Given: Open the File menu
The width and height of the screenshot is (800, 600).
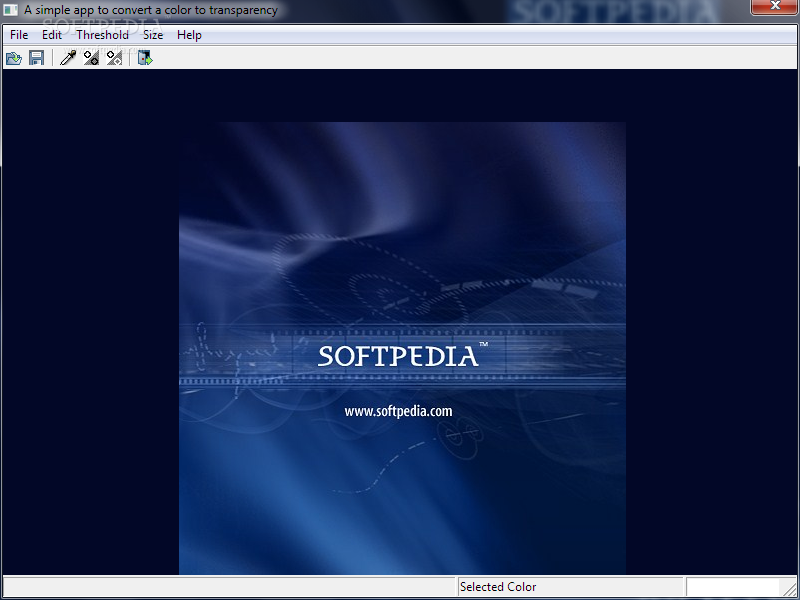Looking at the screenshot, I should 19,35.
